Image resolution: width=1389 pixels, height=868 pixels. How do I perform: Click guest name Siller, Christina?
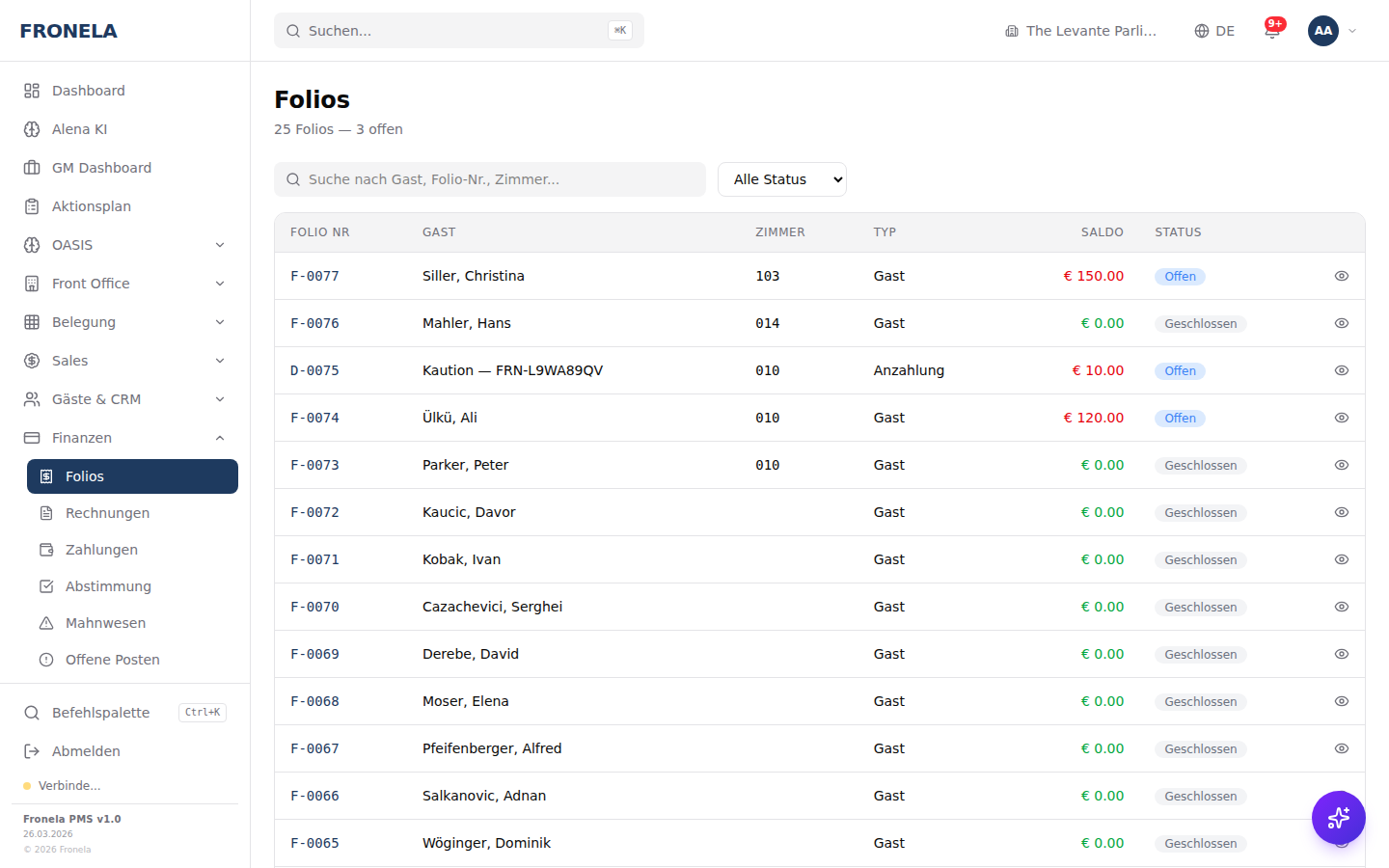coord(473,276)
